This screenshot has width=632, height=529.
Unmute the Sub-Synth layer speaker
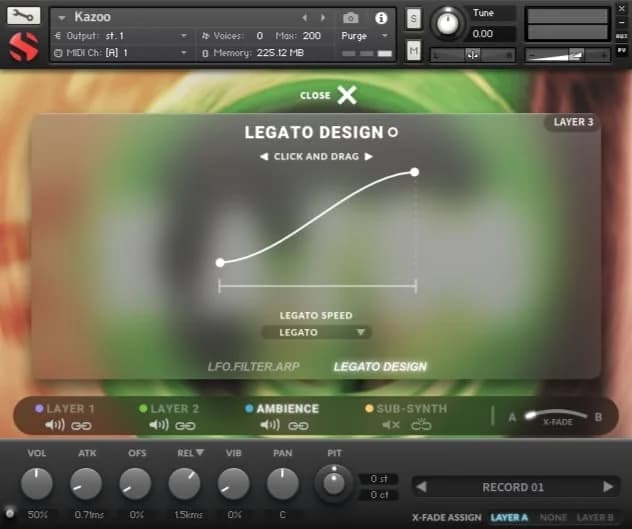click(x=391, y=425)
